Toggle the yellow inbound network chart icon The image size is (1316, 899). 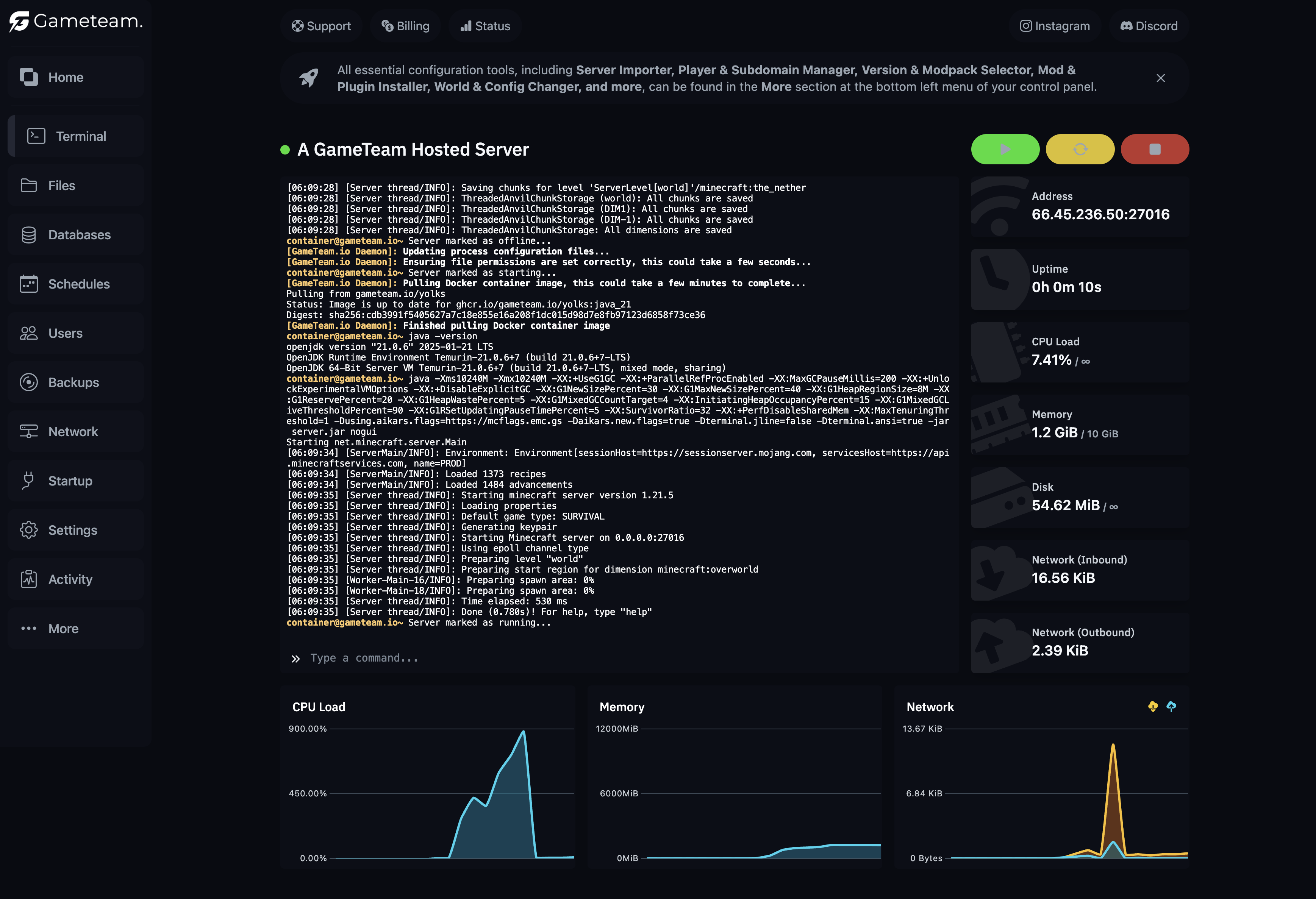coord(1153,706)
